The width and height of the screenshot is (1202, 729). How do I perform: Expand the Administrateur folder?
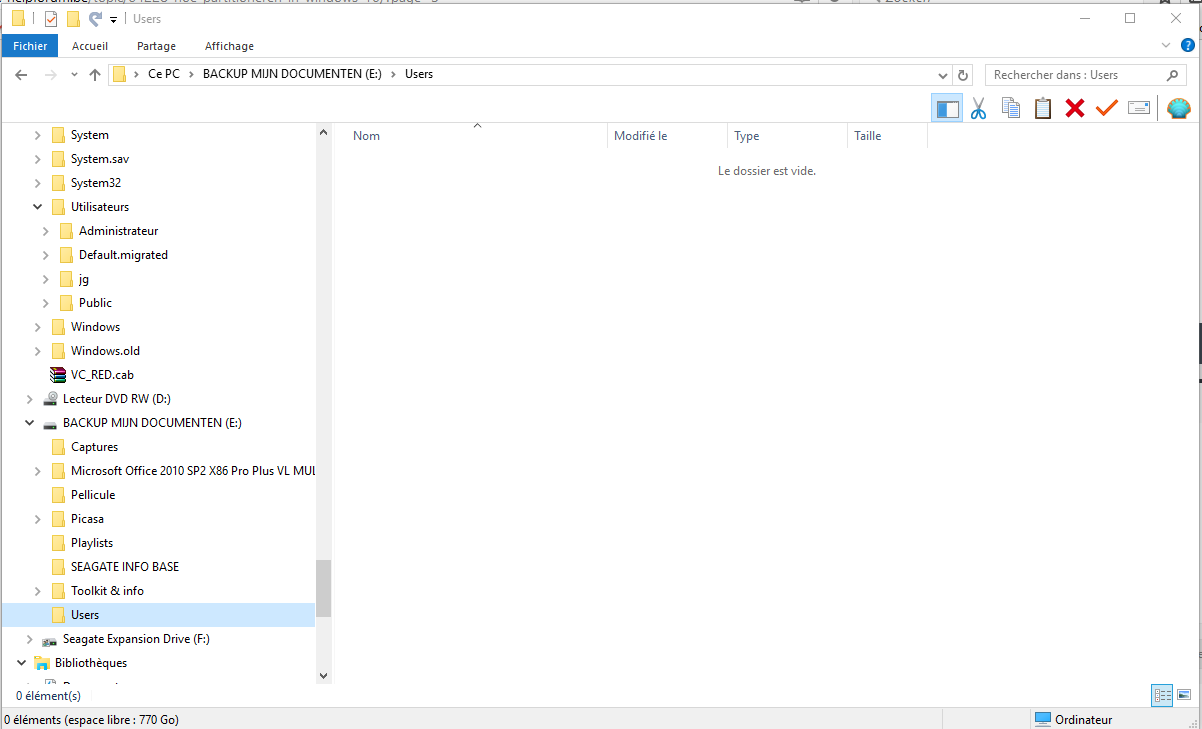(x=46, y=231)
